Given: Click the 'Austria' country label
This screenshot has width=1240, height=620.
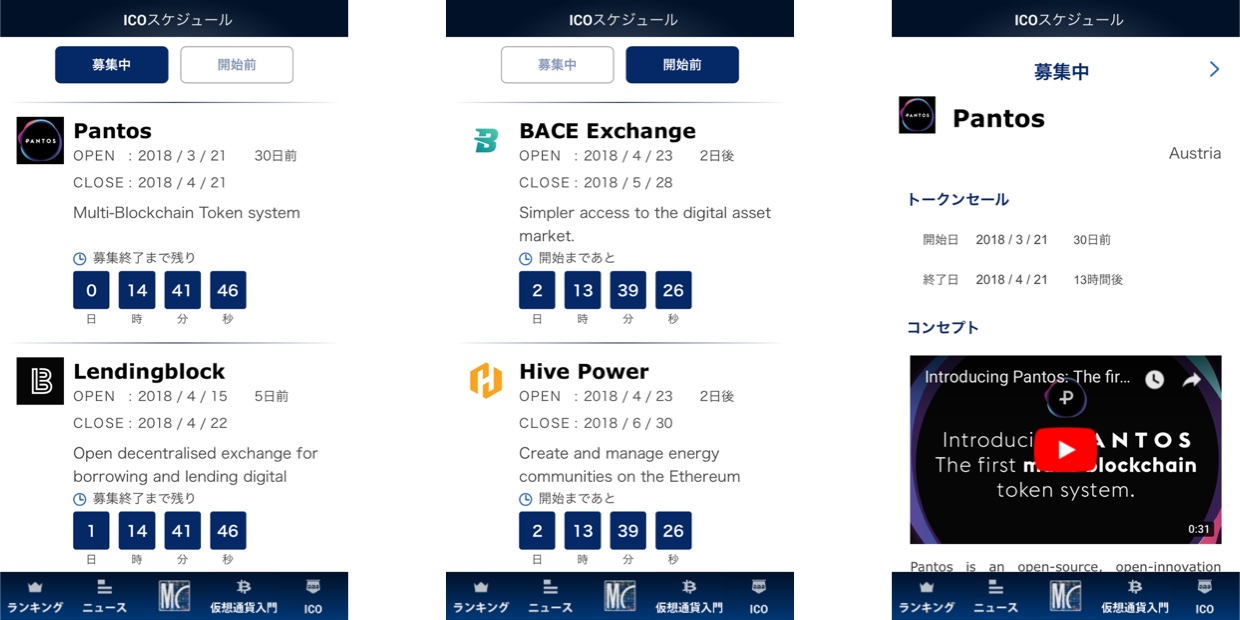Looking at the screenshot, I should 1195,154.
